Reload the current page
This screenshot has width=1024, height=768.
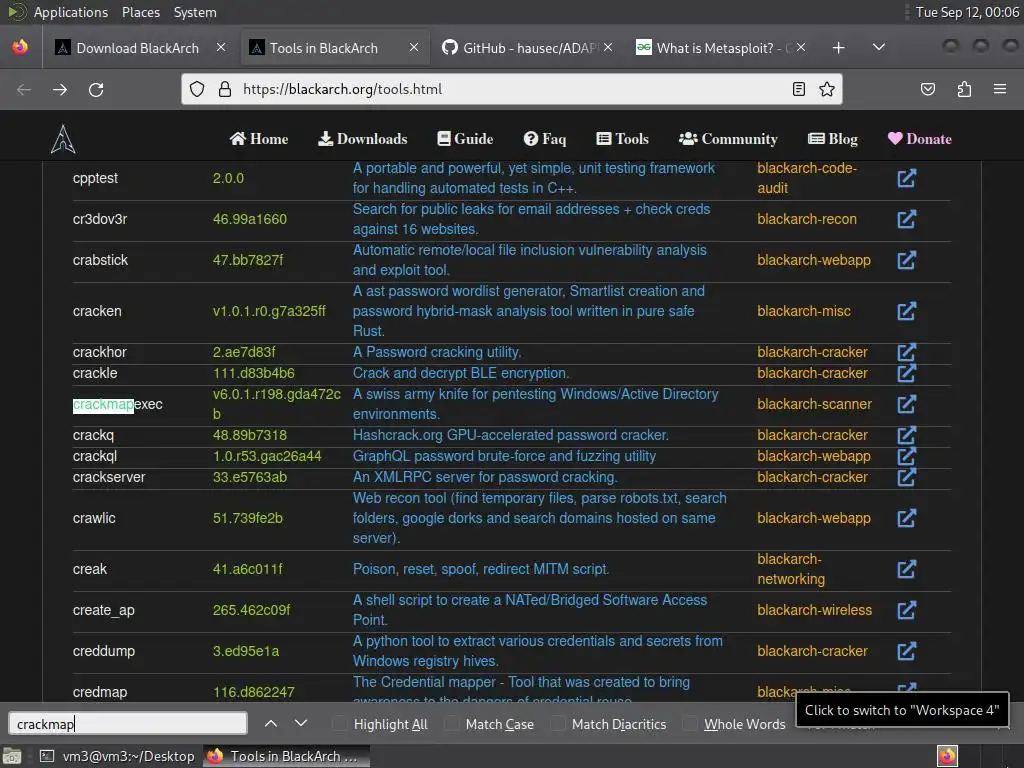click(96, 89)
